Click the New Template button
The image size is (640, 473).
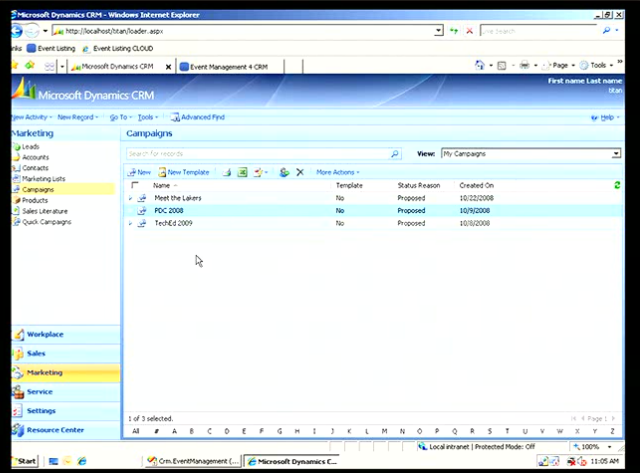183,172
